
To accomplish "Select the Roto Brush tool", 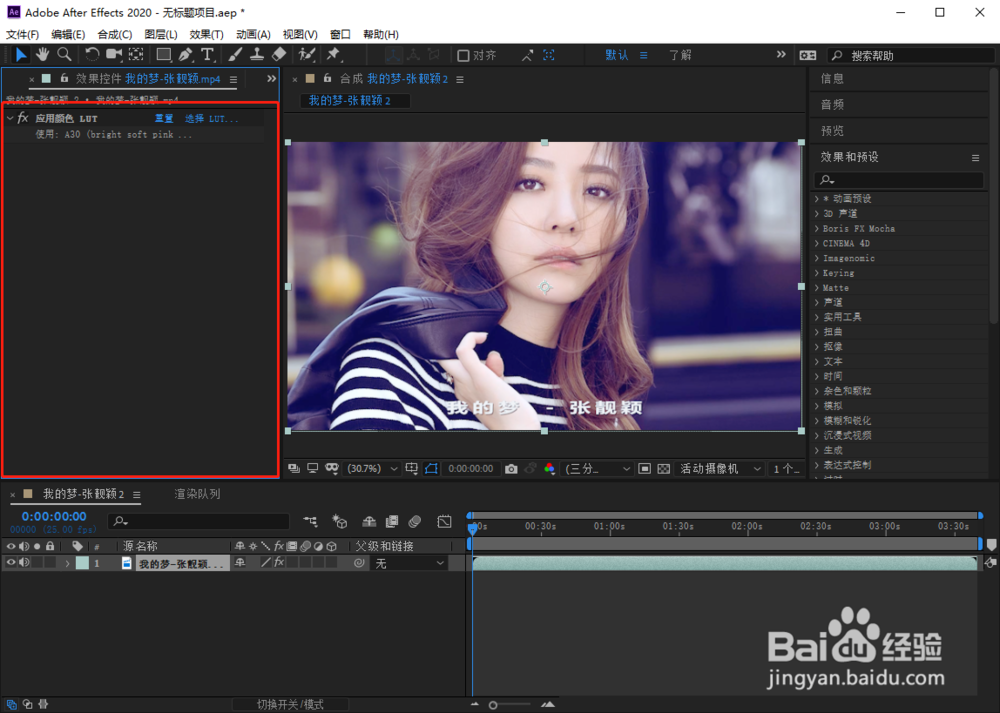I will pos(307,55).
